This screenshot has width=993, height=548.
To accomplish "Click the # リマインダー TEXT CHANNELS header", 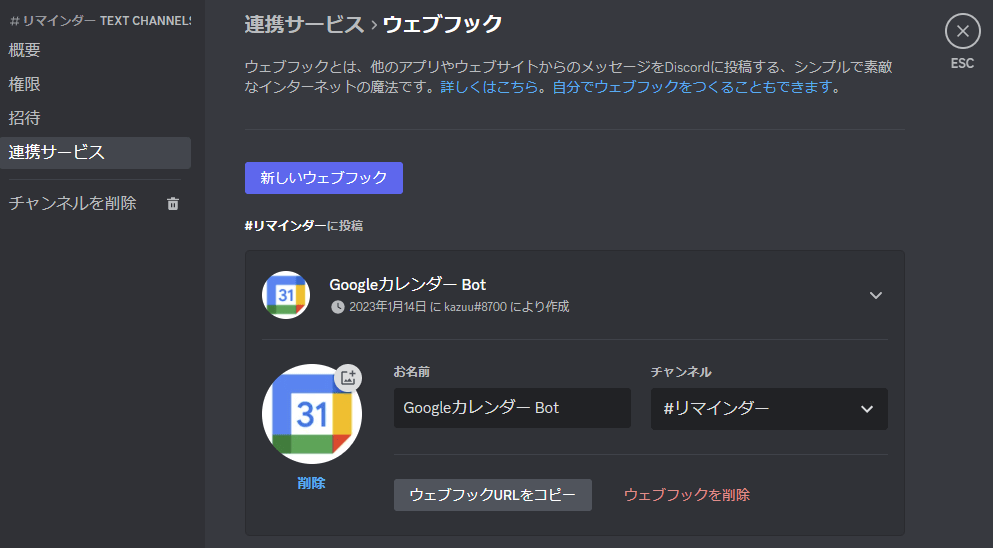I will [100, 21].
